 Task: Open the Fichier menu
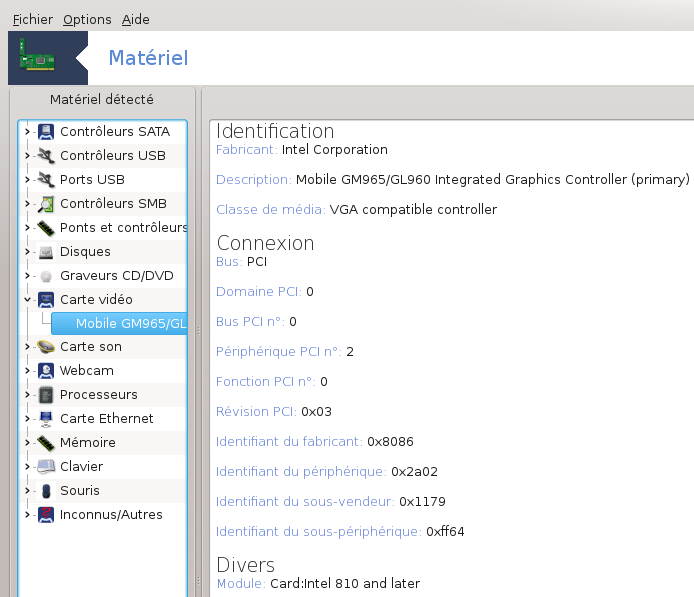click(x=32, y=19)
